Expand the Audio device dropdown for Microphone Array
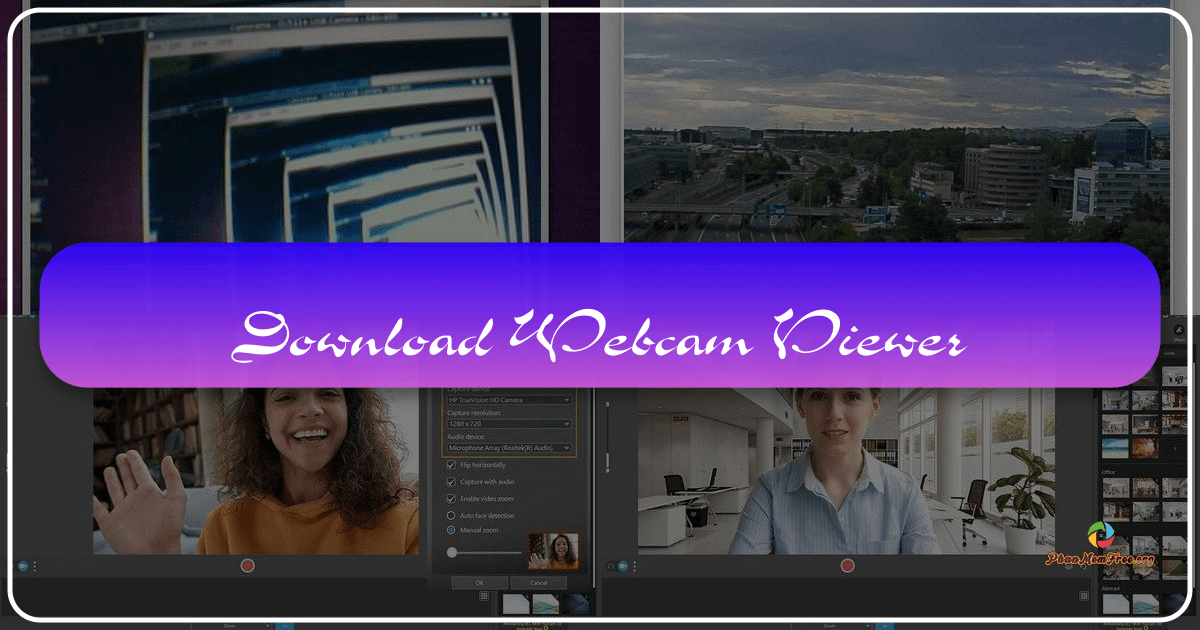This screenshot has width=1200, height=630. pyautogui.click(x=509, y=447)
